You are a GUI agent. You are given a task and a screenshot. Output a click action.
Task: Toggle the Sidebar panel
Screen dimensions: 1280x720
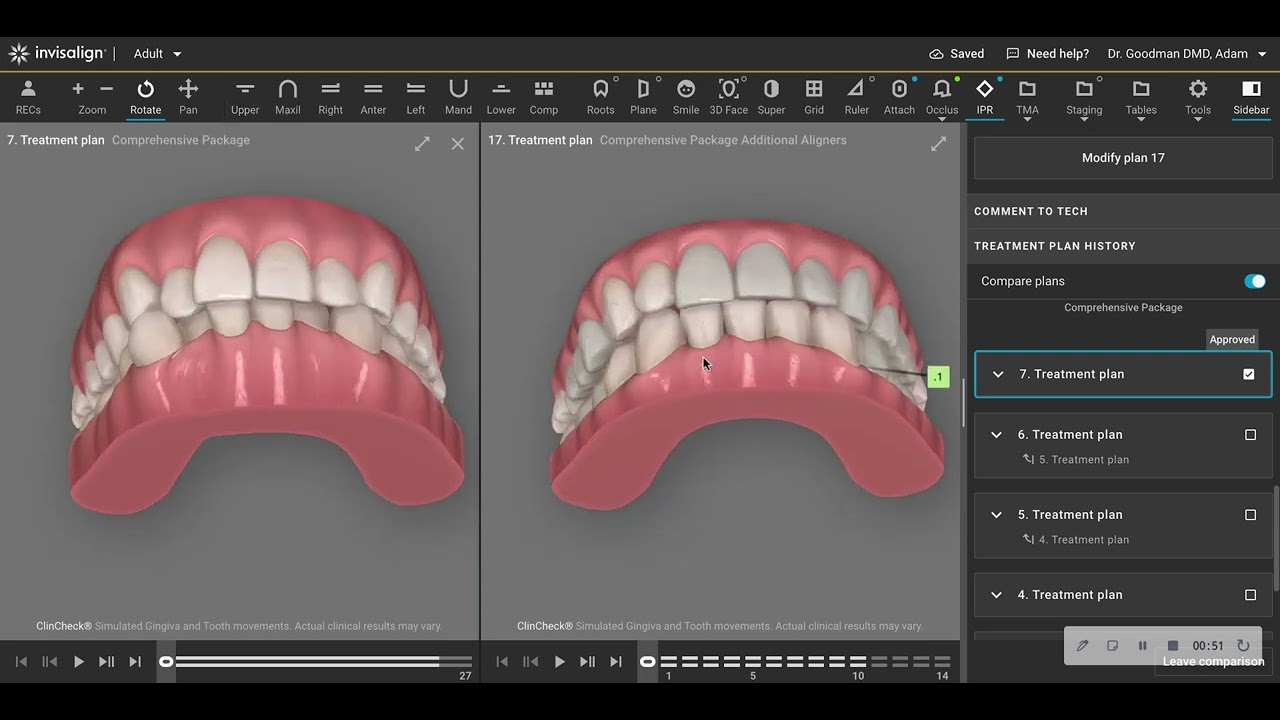1251,97
